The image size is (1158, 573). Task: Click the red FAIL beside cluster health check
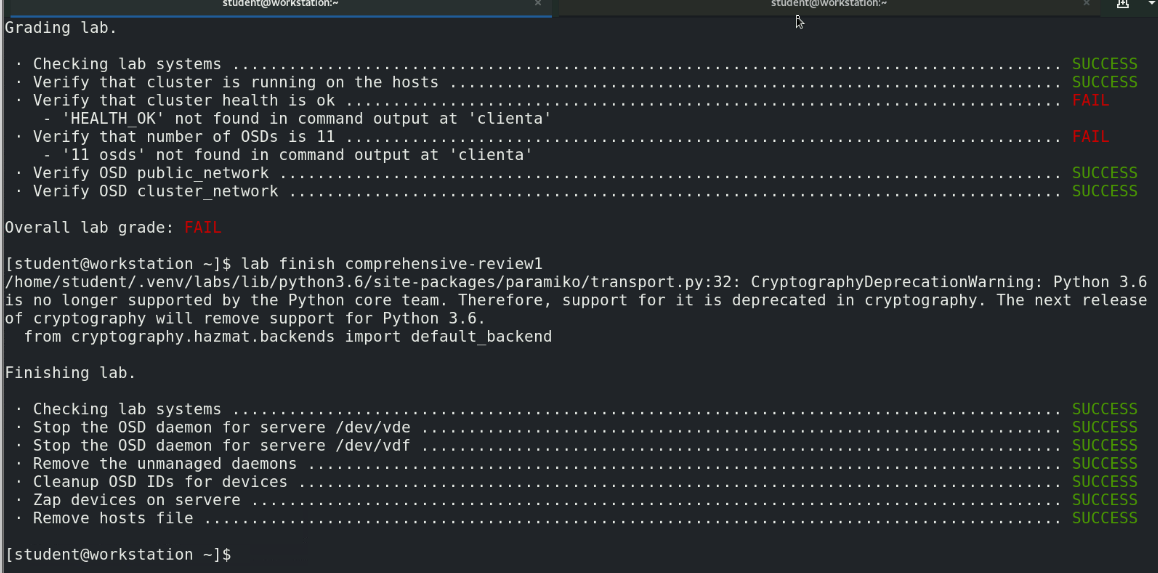tap(1090, 100)
